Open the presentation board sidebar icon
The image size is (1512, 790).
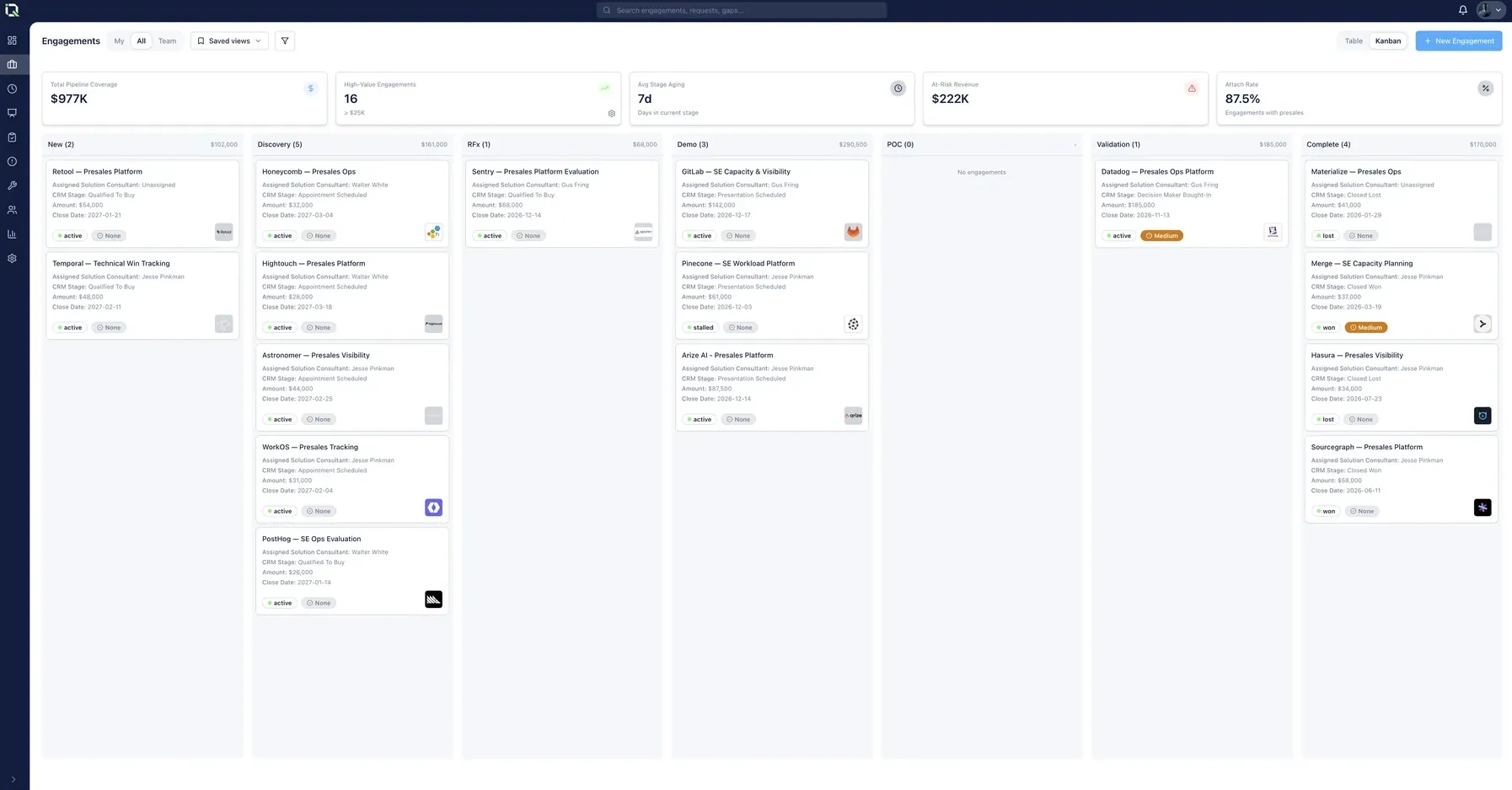(x=12, y=112)
